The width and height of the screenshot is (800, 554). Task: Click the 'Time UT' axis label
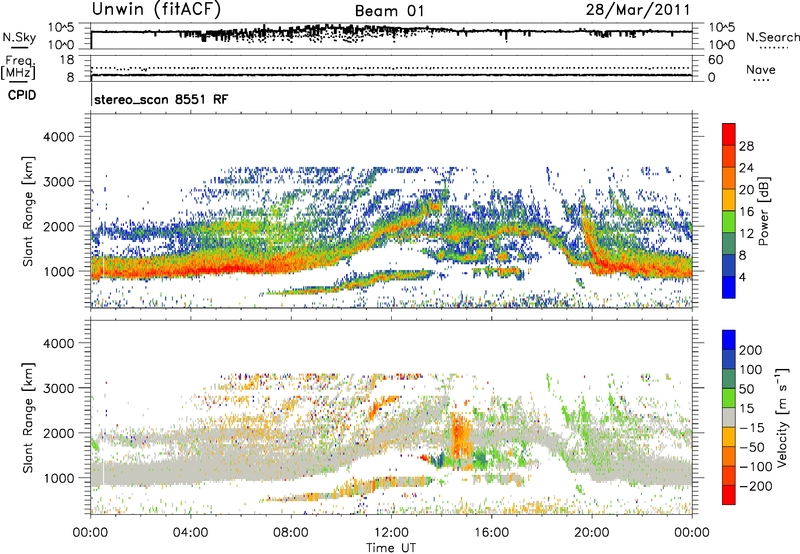[x=391, y=548]
